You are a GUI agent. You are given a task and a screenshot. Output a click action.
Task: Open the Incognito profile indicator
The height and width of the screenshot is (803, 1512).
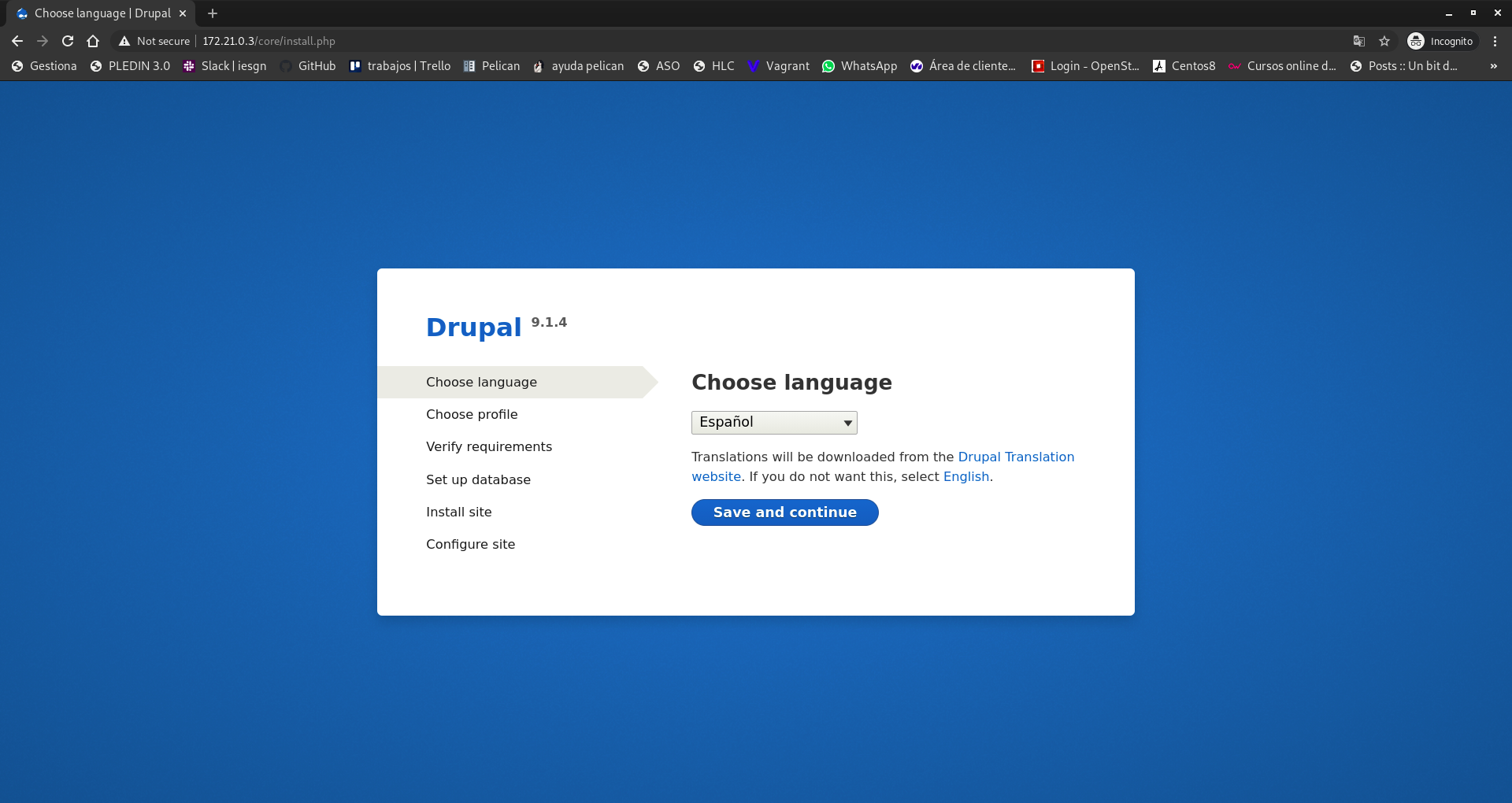point(1441,41)
